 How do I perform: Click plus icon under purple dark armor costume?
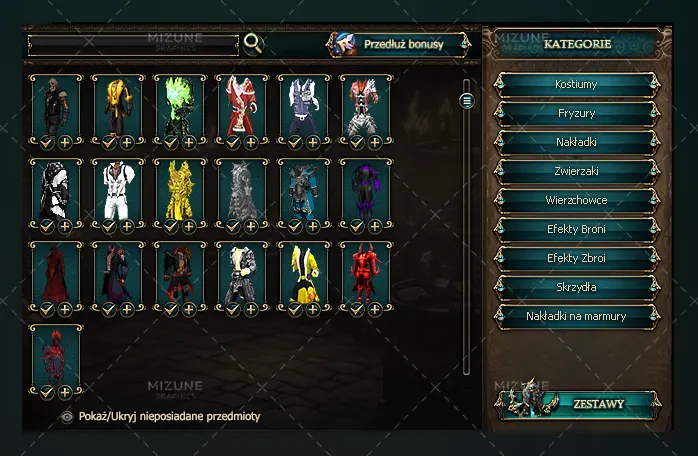coord(375,226)
